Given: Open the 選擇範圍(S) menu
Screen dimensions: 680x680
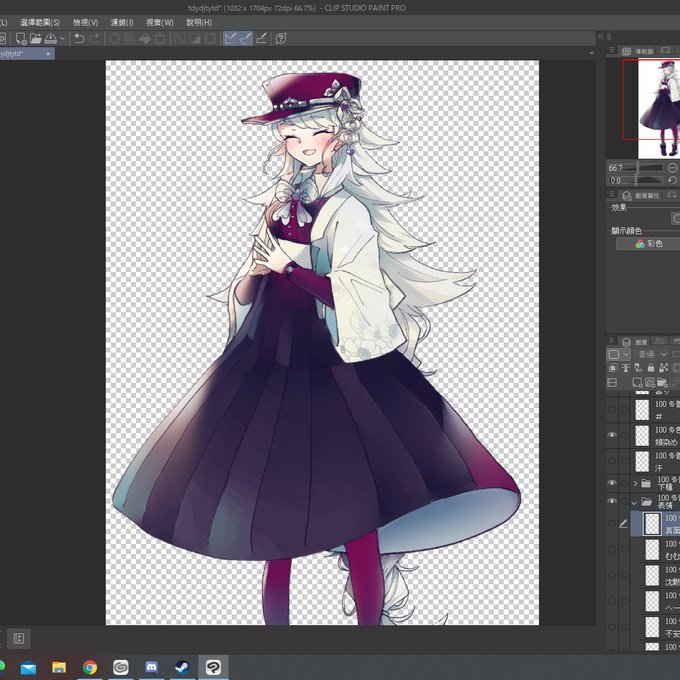Looking at the screenshot, I should (40, 23).
